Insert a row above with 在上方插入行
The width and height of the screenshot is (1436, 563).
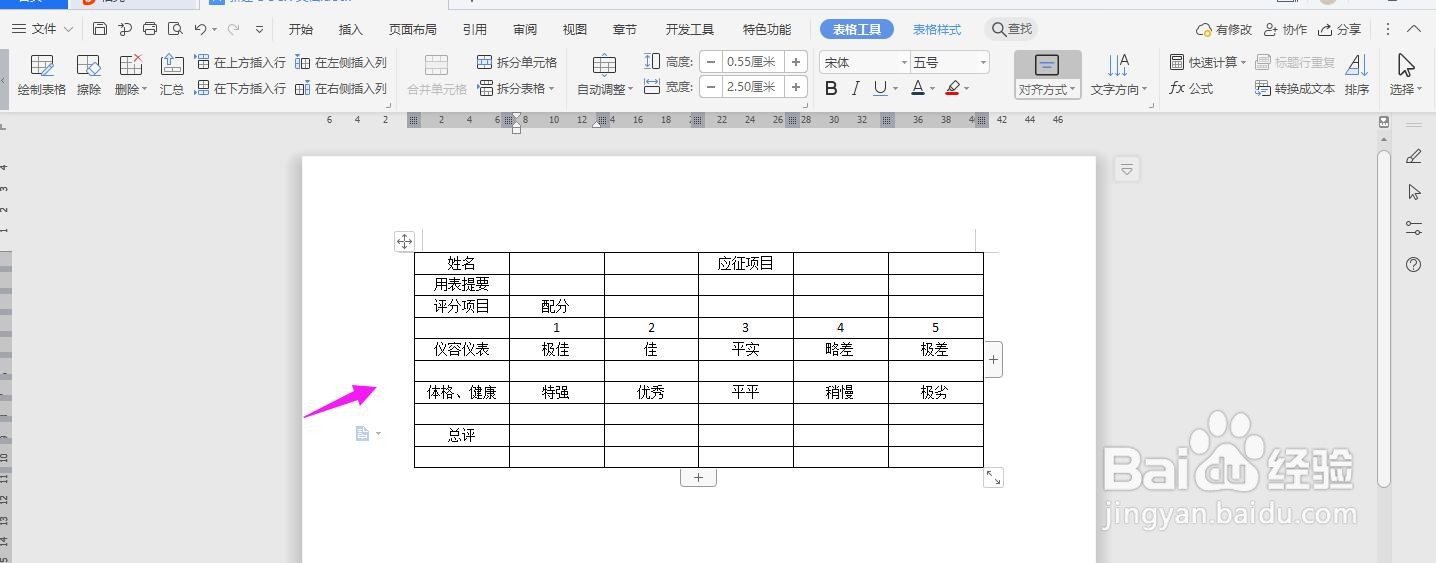point(240,62)
